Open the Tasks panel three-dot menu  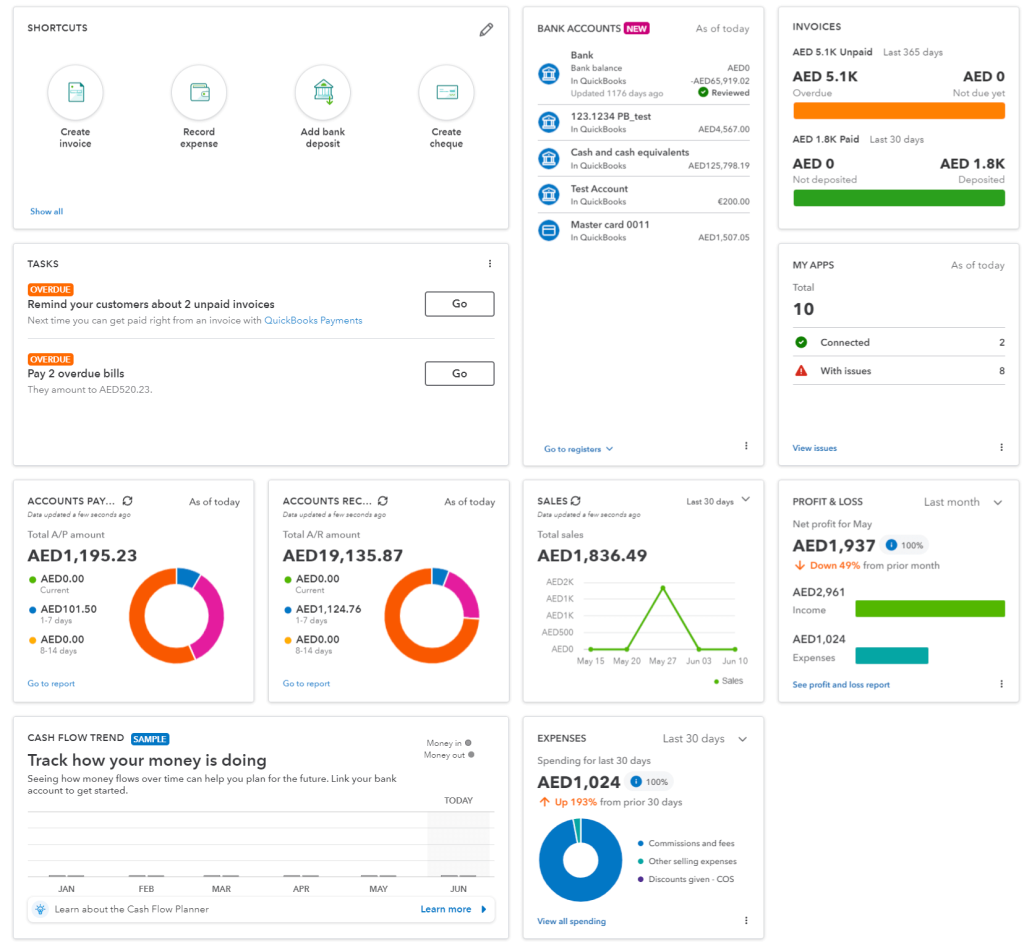(490, 264)
